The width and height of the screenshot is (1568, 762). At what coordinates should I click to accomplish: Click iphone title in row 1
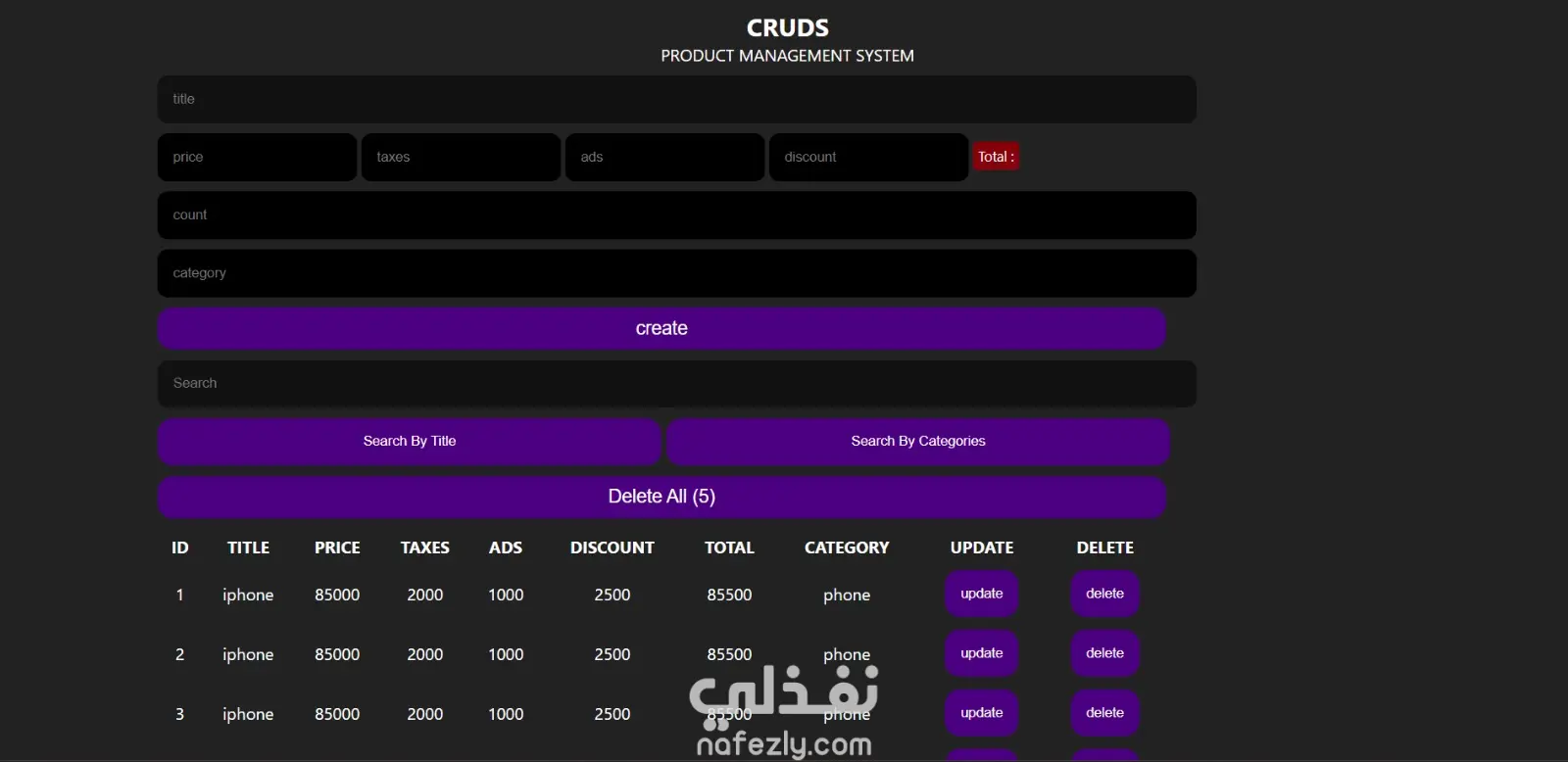(248, 595)
